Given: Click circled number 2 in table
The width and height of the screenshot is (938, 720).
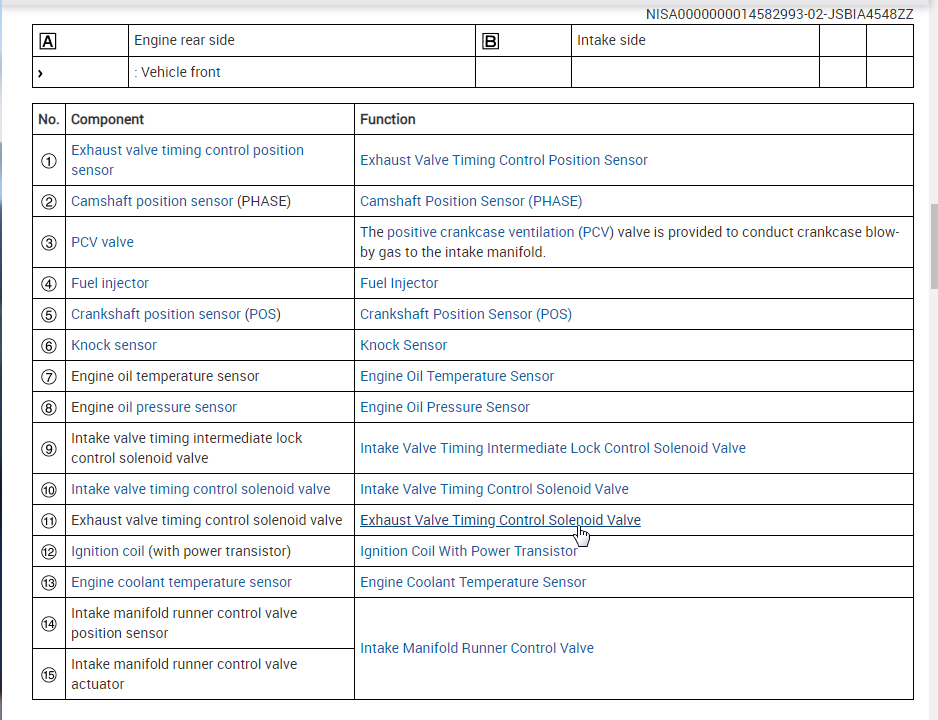Looking at the screenshot, I should click(48, 202).
